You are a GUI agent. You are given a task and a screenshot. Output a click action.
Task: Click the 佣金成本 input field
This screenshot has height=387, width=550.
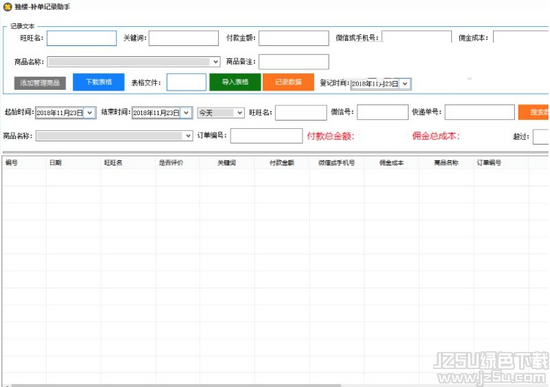click(521, 37)
